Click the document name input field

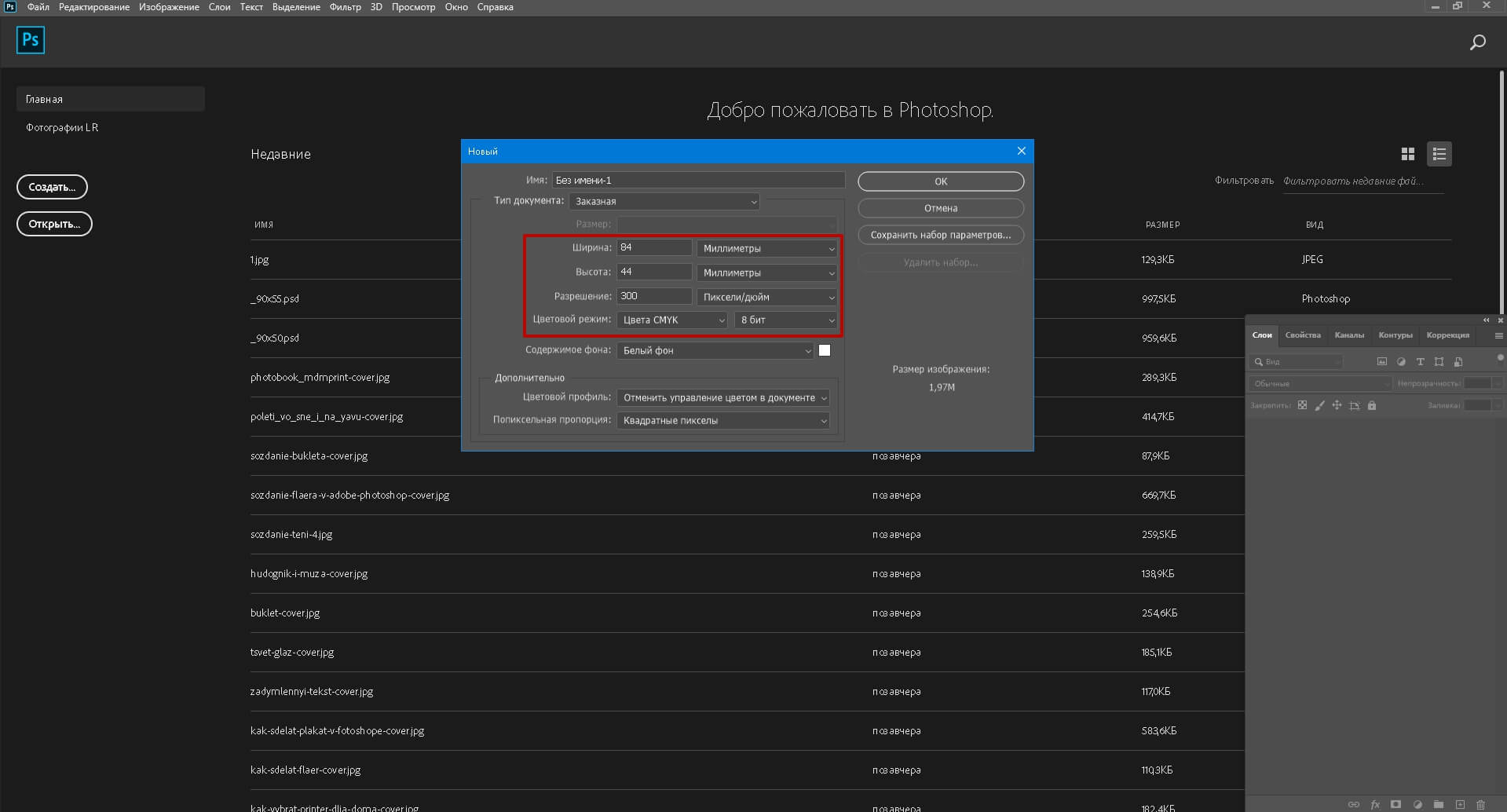tap(698, 180)
